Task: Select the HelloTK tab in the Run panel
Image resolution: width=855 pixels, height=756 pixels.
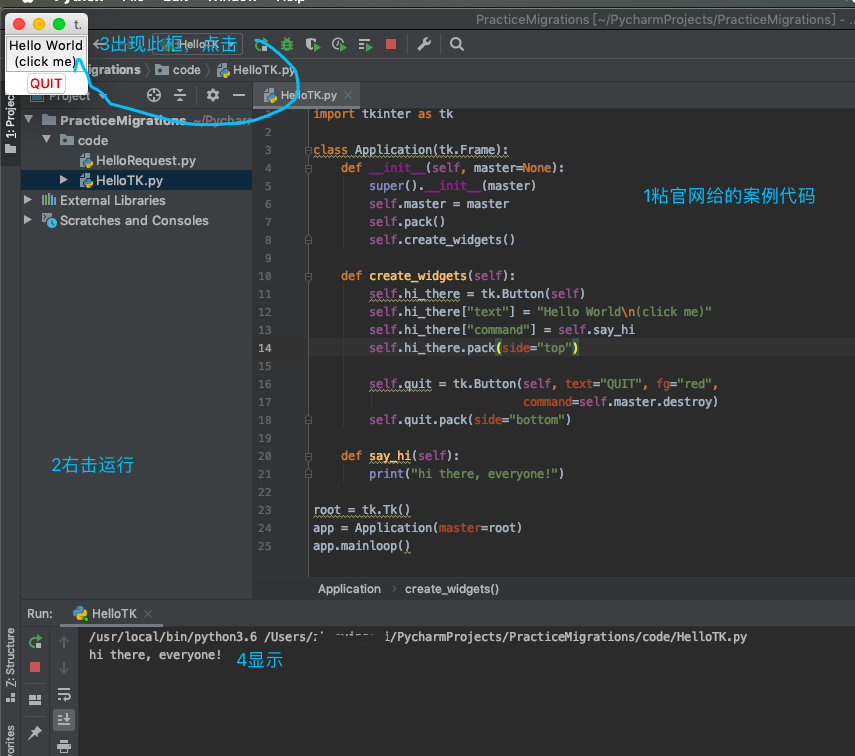Action: coord(113,614)
